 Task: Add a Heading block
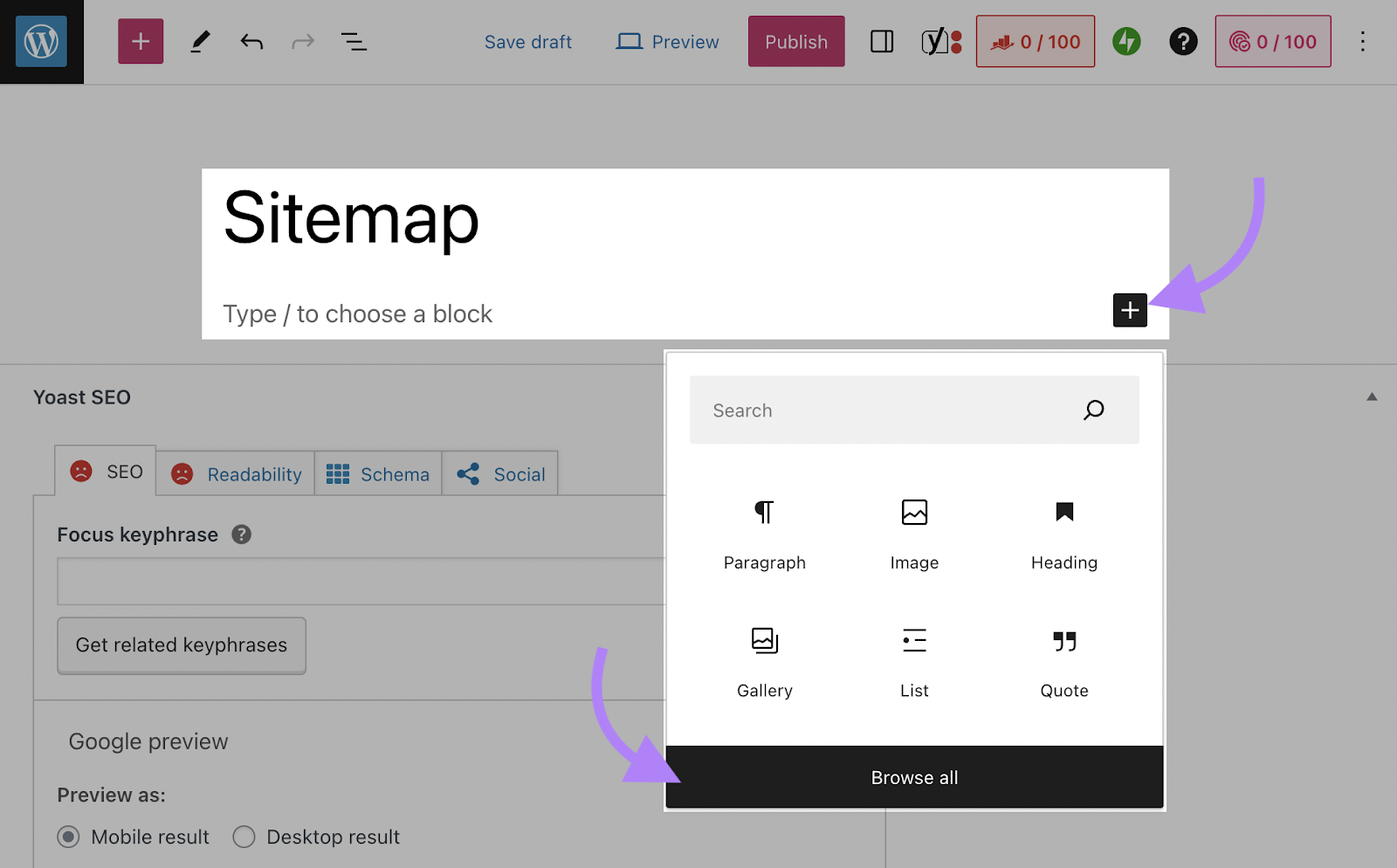(x=1063, y=534)
